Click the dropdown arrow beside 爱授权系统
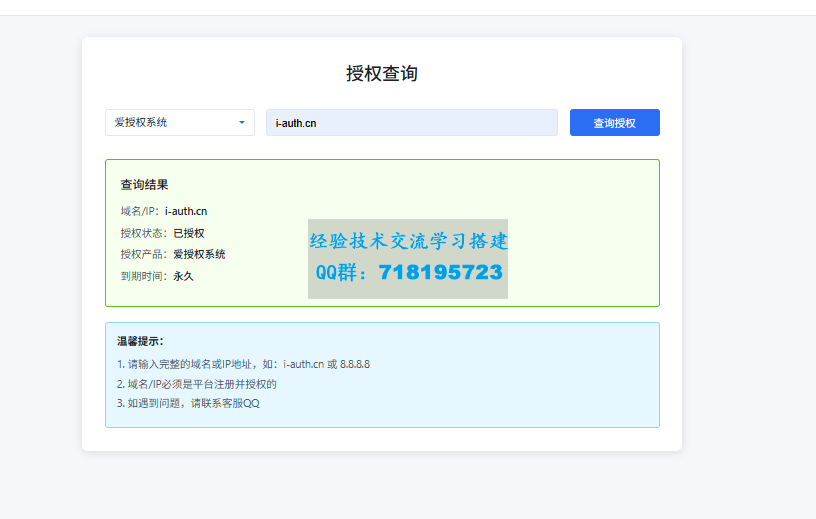The width and height of the screenshot is (816, 519). point(241,123)
